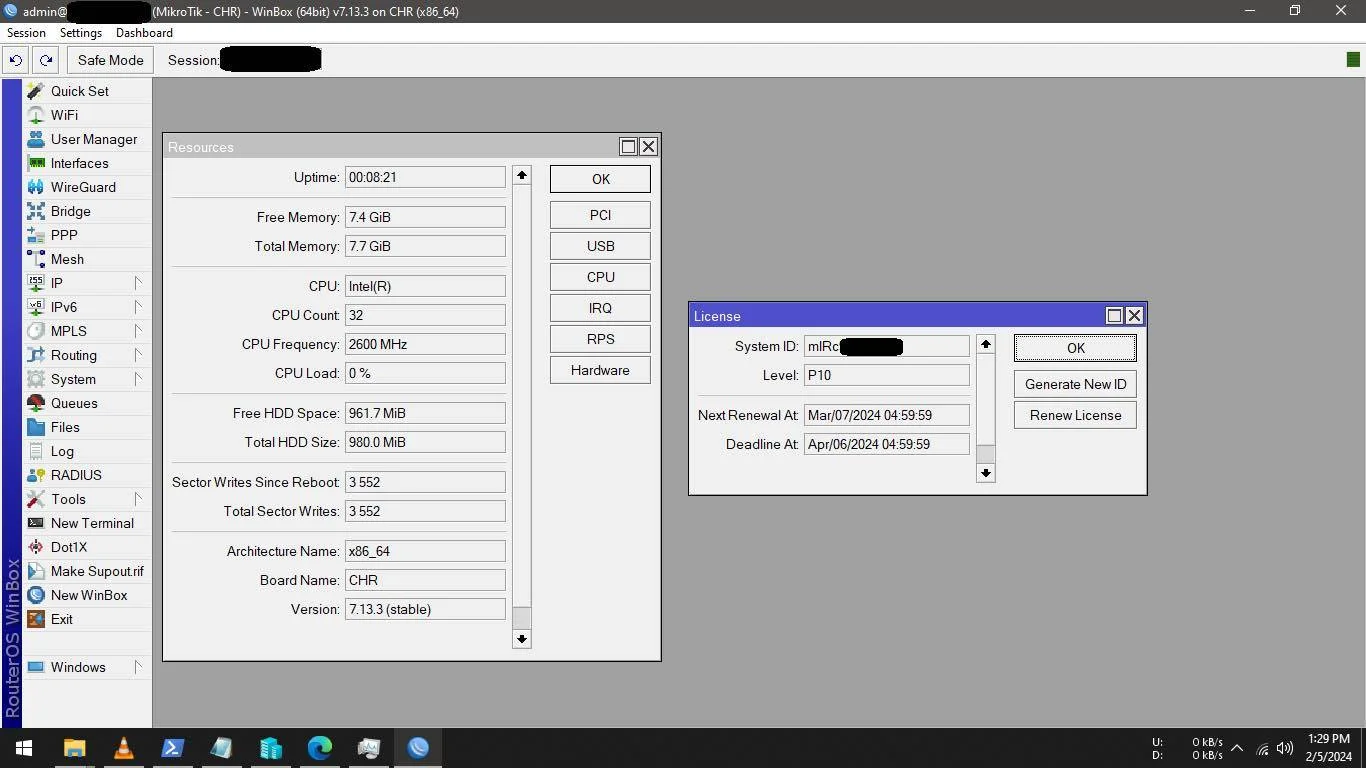Open User Manager in the sidebar
1366x768 pixels.
tap(87, 139)
